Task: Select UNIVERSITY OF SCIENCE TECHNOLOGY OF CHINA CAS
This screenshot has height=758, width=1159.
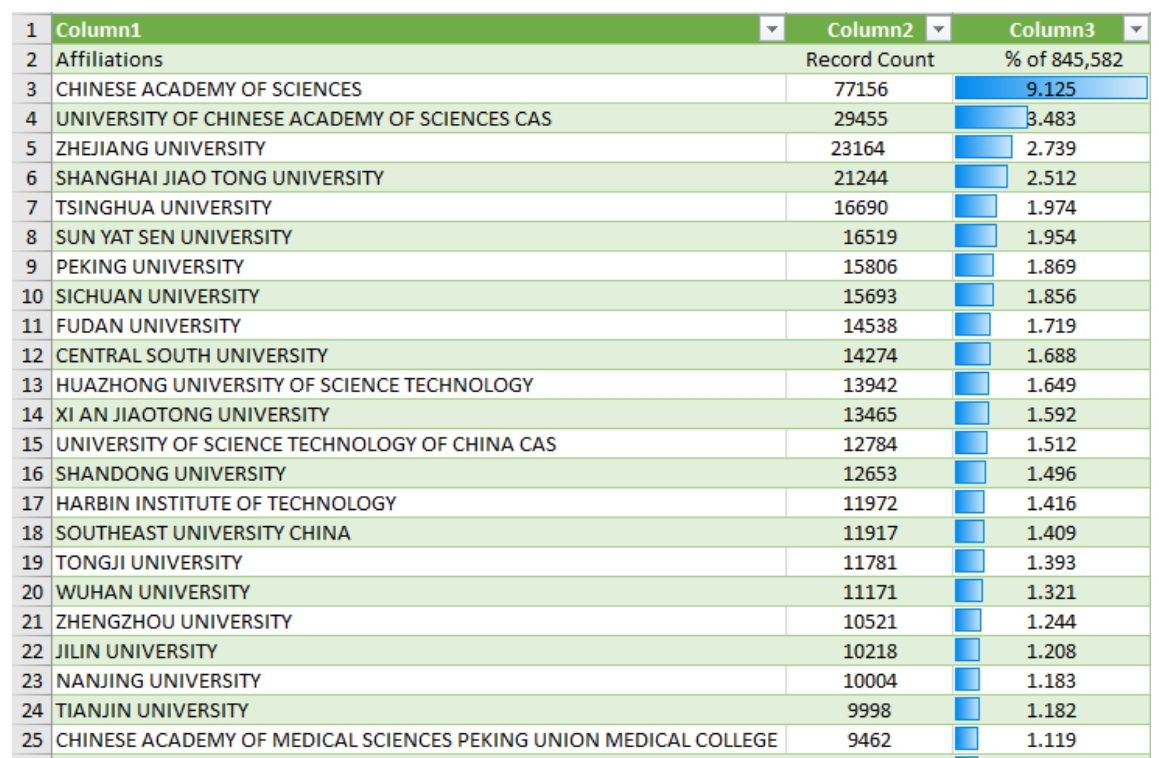Action: pyautogui.click(x=418, y=444)
